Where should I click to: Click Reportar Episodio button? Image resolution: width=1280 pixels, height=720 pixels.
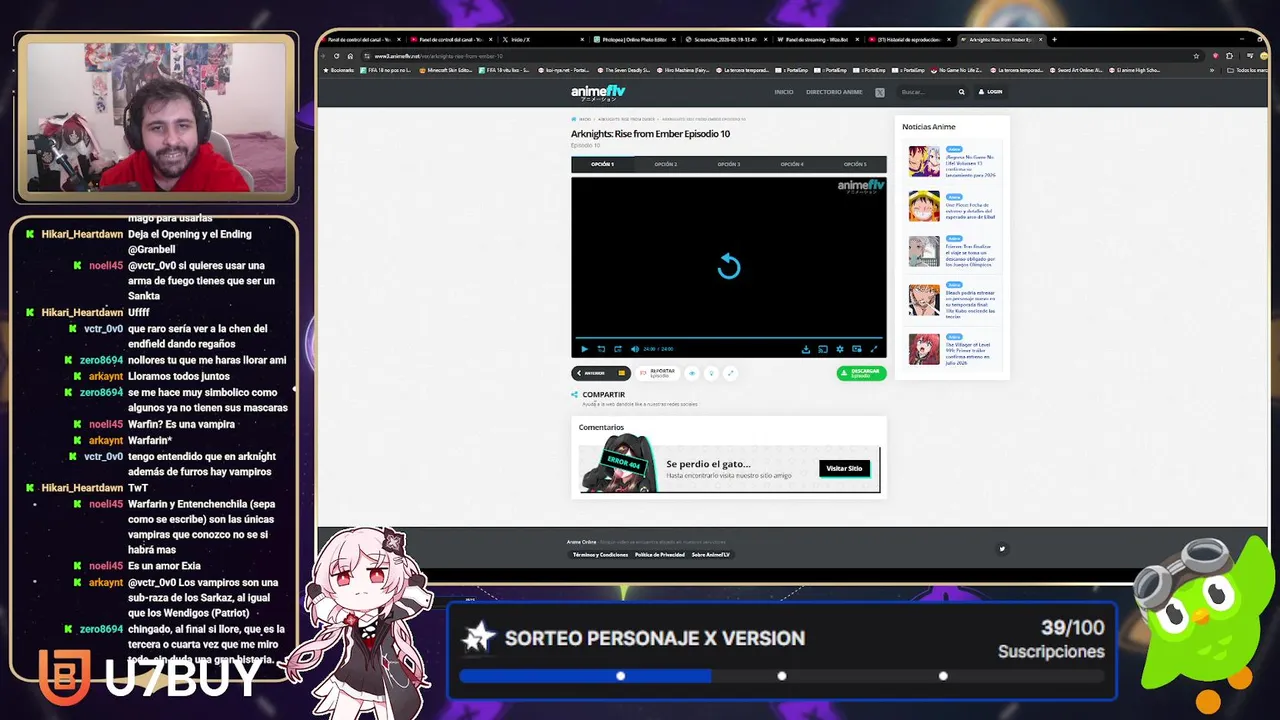click(657, 373)
